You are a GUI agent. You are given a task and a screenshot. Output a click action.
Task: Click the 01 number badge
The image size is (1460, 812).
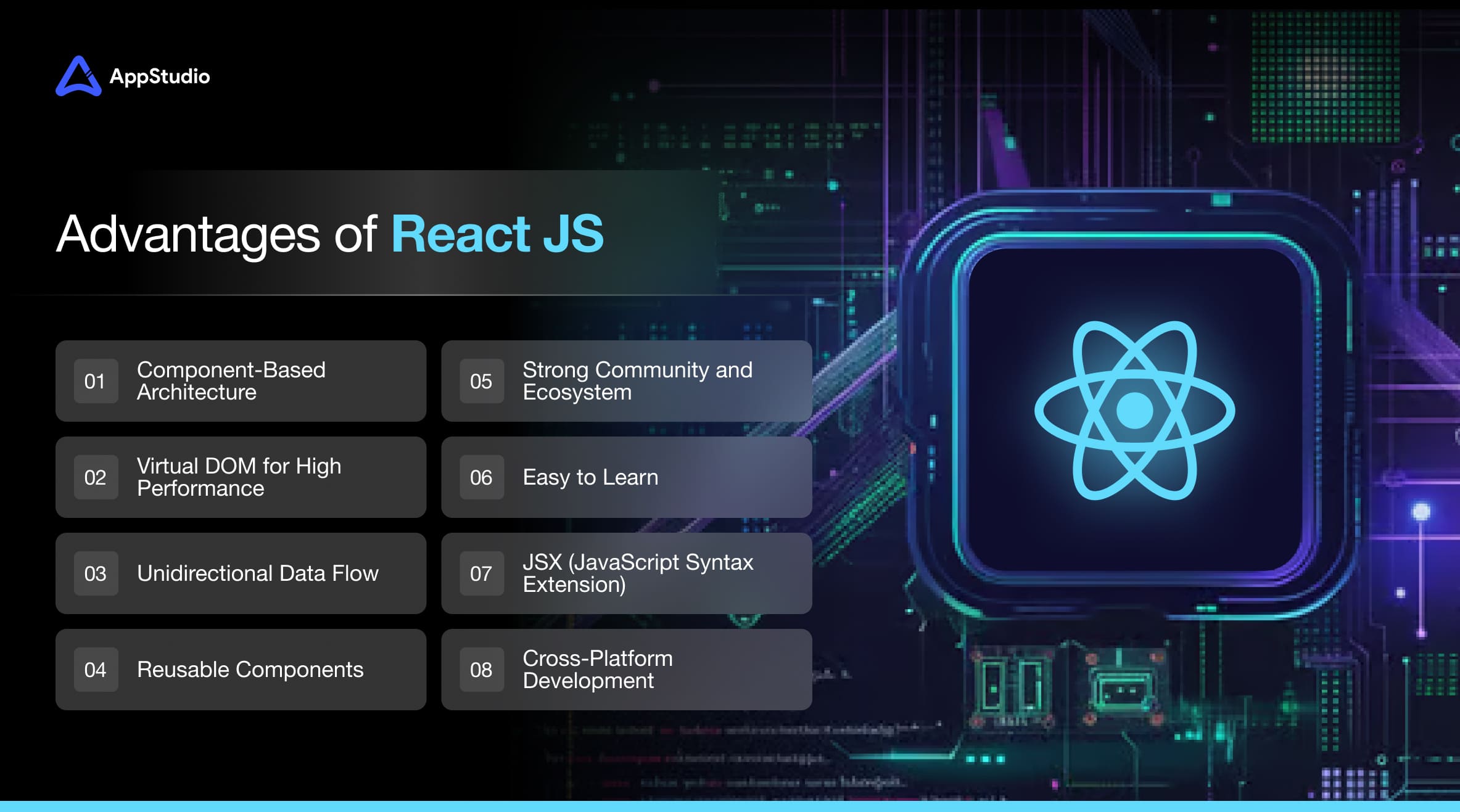click(96, 381)
